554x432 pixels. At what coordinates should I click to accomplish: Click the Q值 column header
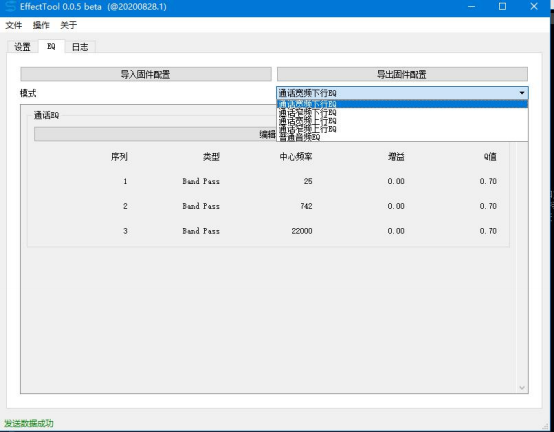pos(490,156)
